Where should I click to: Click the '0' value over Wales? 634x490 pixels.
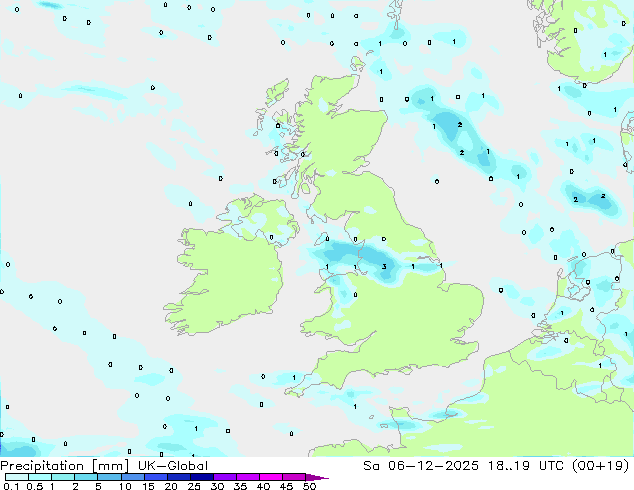coord(355,295)
